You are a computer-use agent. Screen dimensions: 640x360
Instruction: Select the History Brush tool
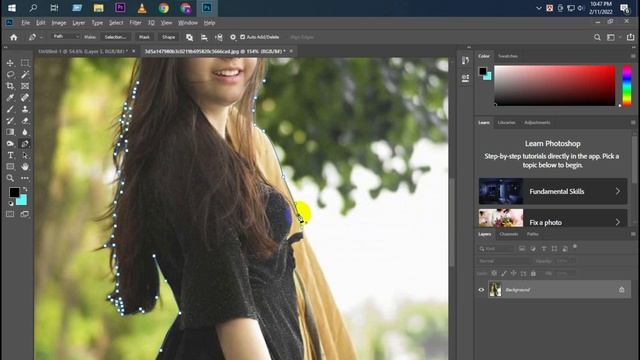tap(10, 120)
